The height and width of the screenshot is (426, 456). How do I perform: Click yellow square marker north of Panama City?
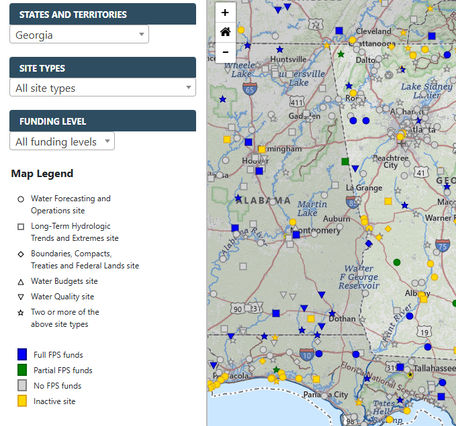coord(316,379)
